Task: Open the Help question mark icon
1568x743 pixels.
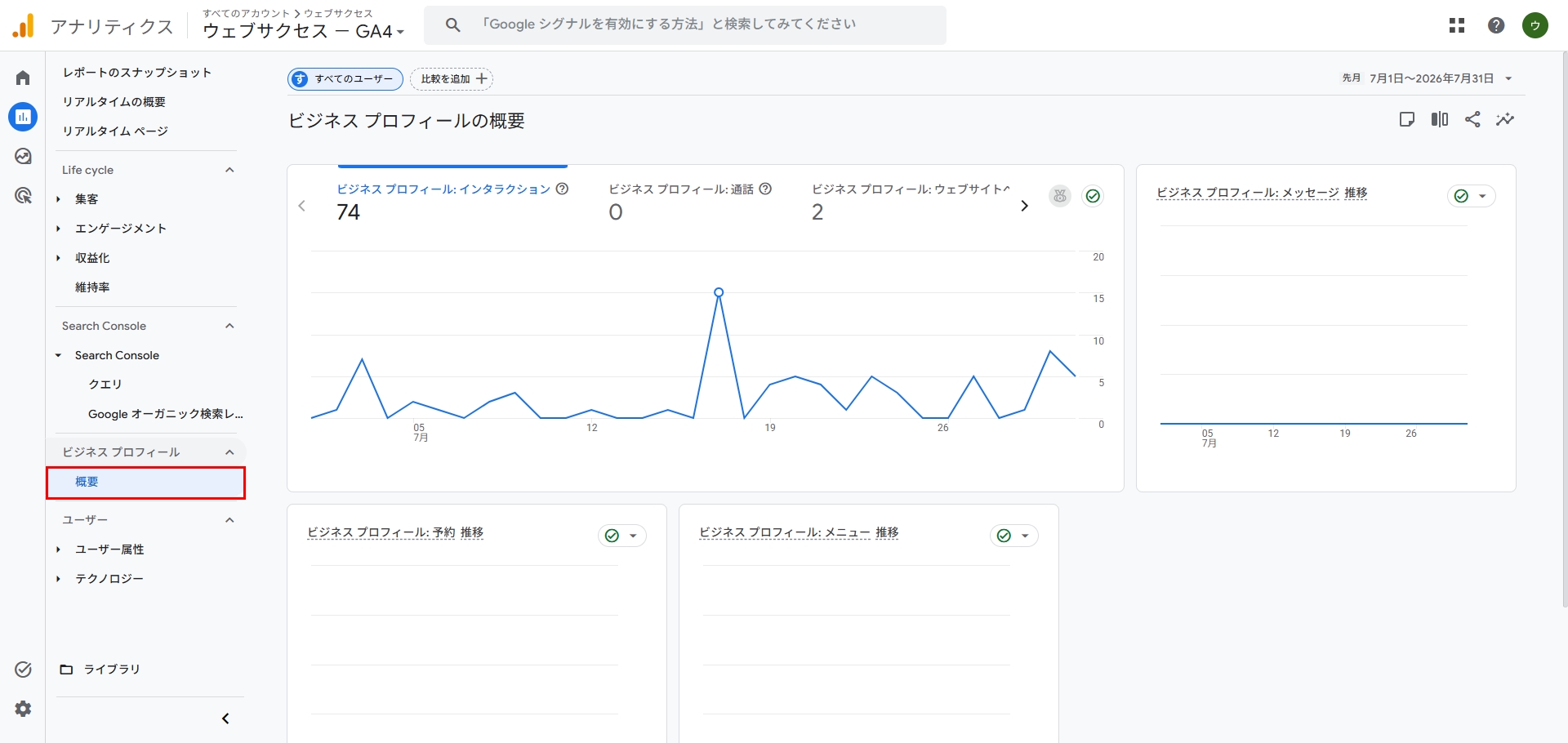Action: [x=1496, y=25]
